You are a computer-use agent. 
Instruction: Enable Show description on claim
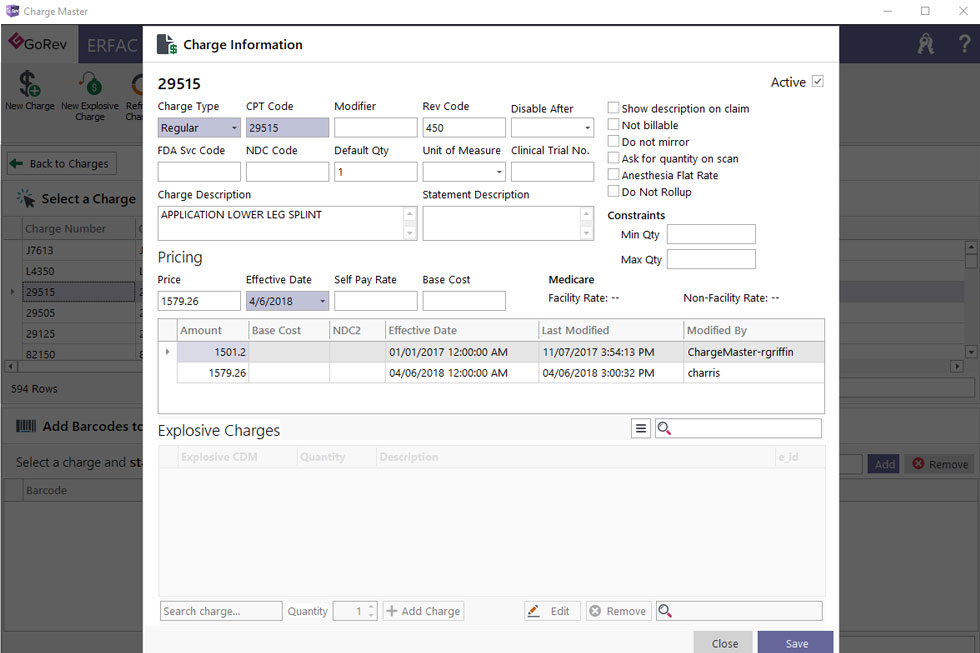tap(614, 107)
